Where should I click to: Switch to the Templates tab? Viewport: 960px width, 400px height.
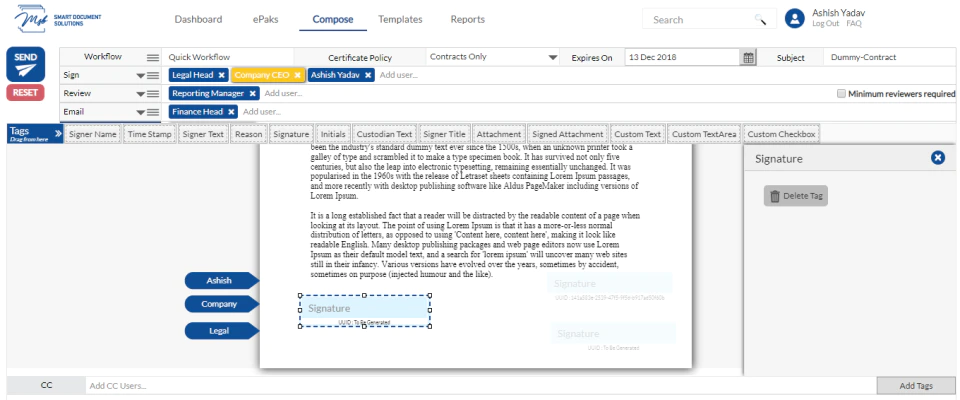[x=400, y=19]
